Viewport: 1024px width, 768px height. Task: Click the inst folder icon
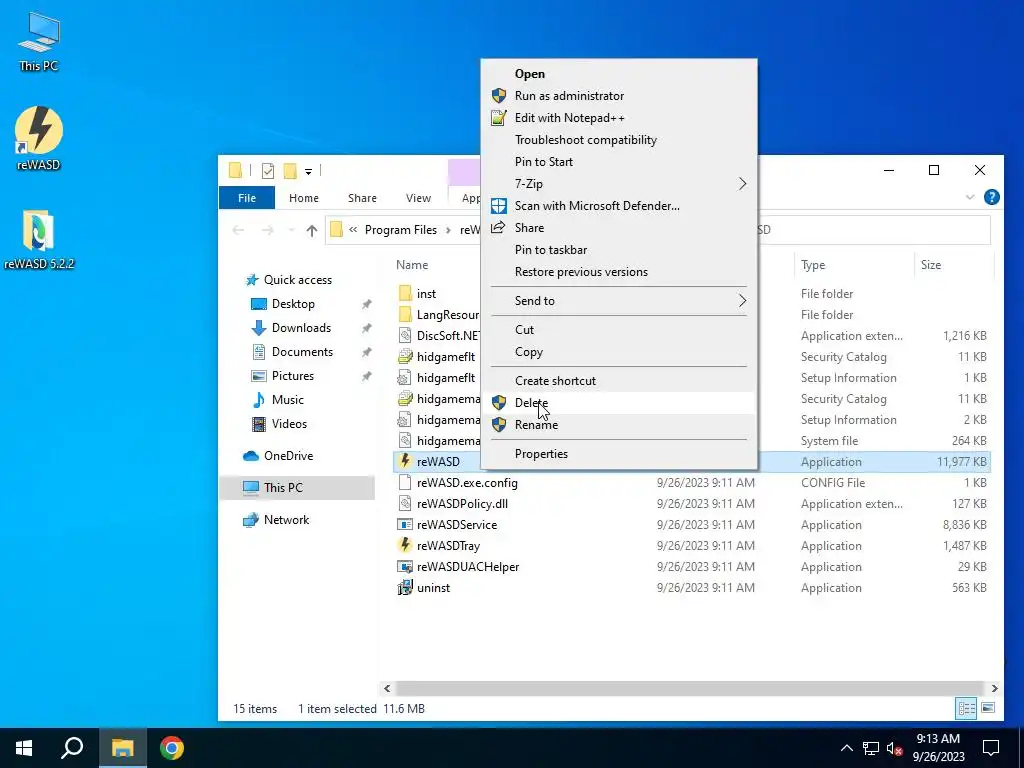click(405, 293)
